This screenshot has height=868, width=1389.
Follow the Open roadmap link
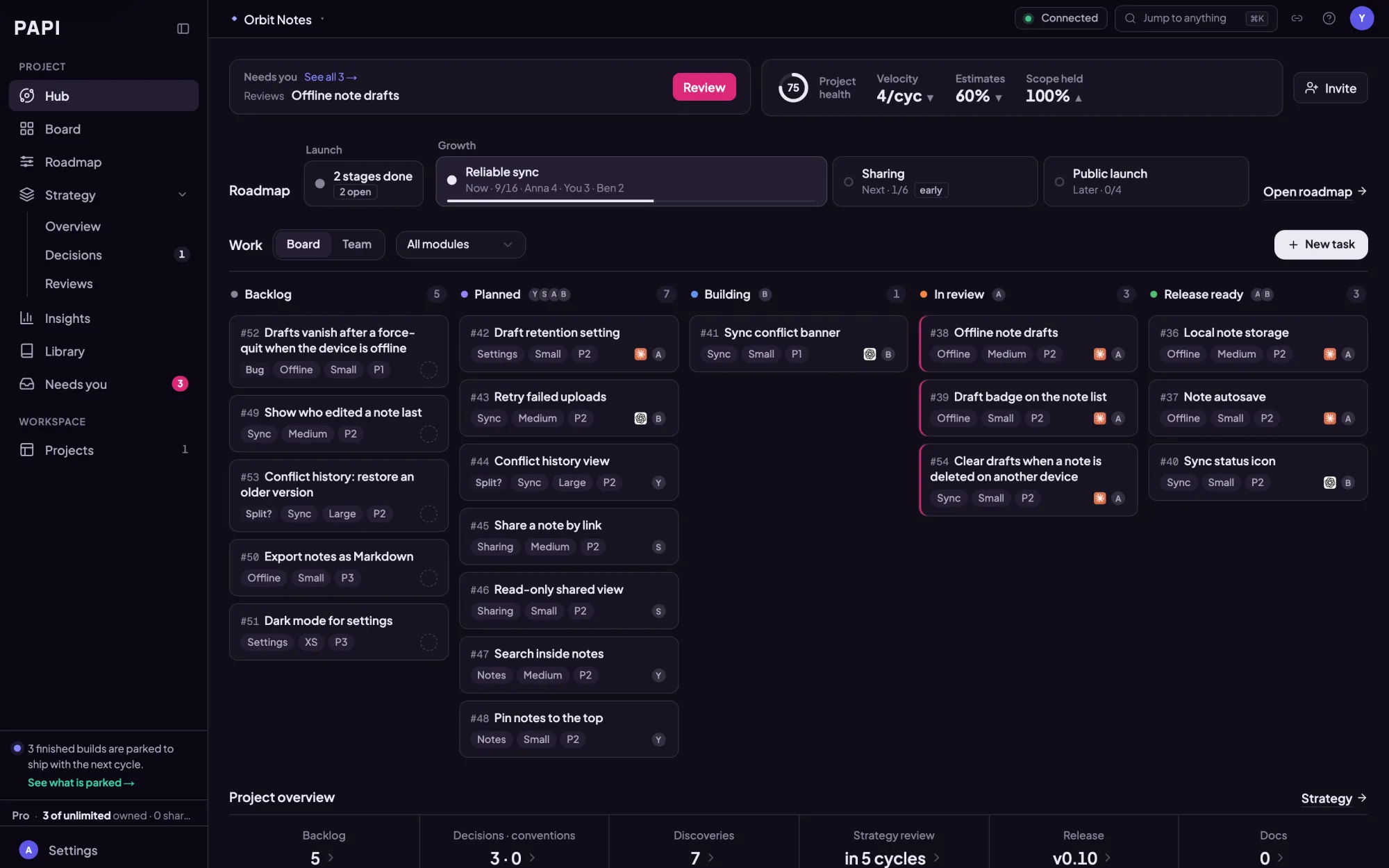click(x=1315, y=192)
